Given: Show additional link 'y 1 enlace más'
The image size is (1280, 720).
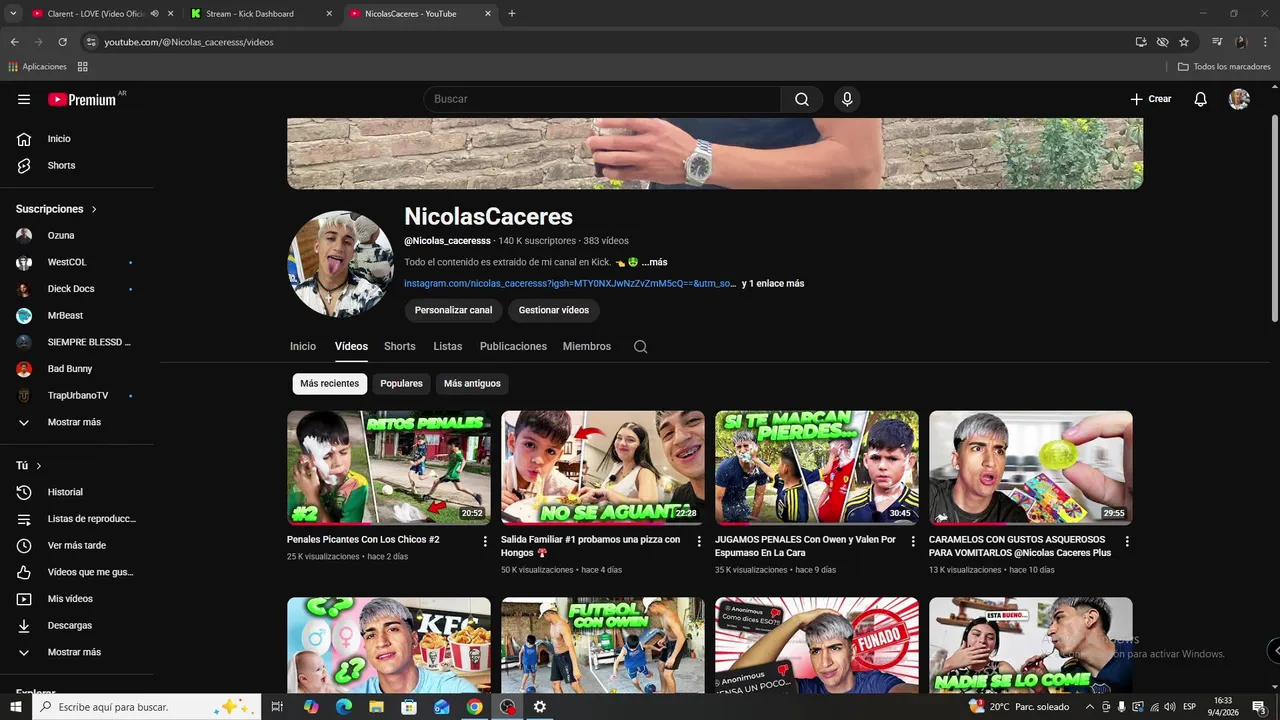Looking at the screenshot, I should click(773, 284).
